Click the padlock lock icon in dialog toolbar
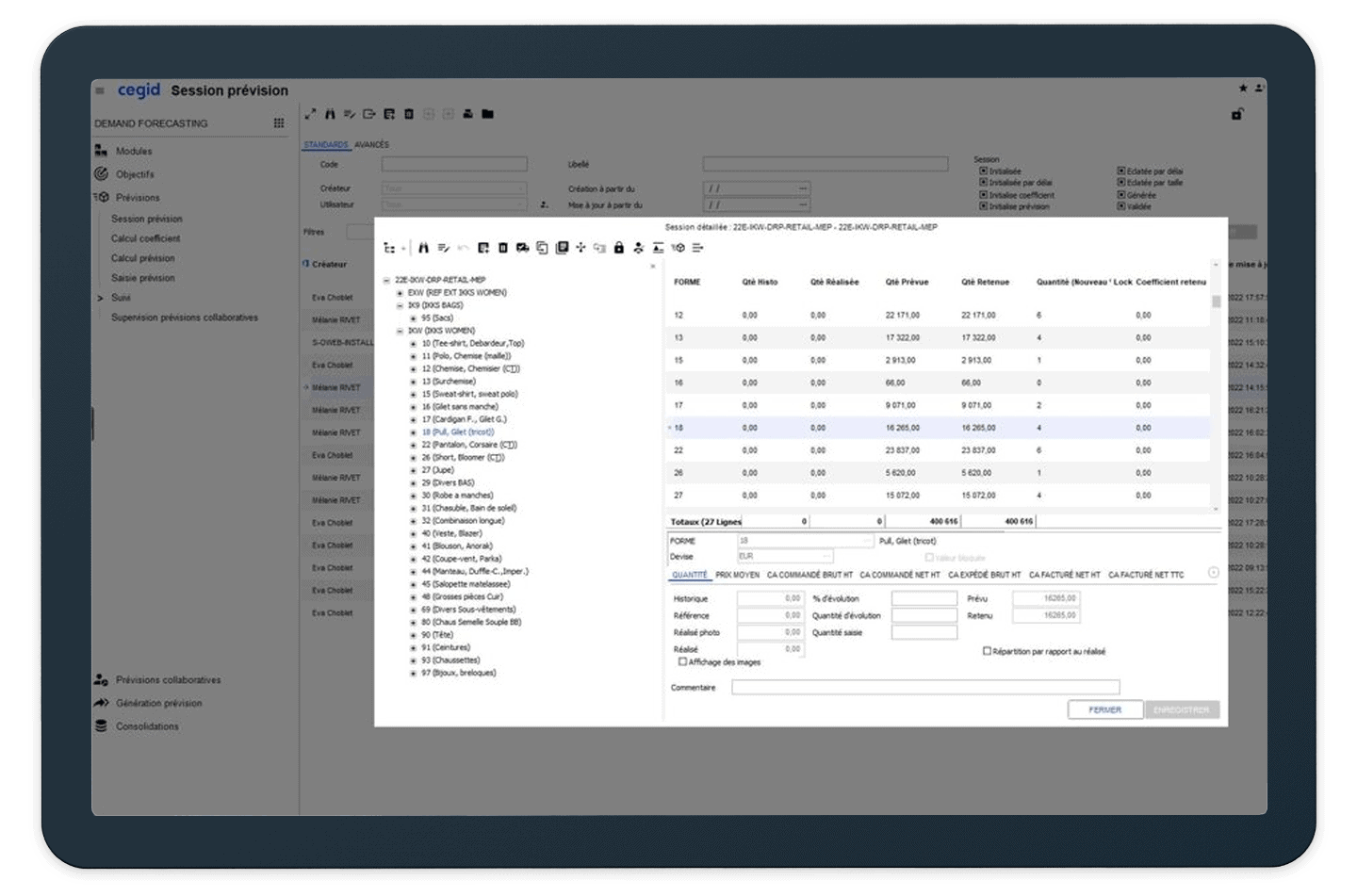 (x=619, y=248)
